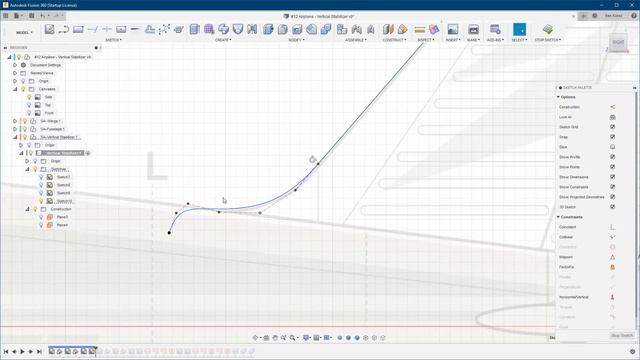
Task: Select the Revolve tool icon
Action: [223, 29]
